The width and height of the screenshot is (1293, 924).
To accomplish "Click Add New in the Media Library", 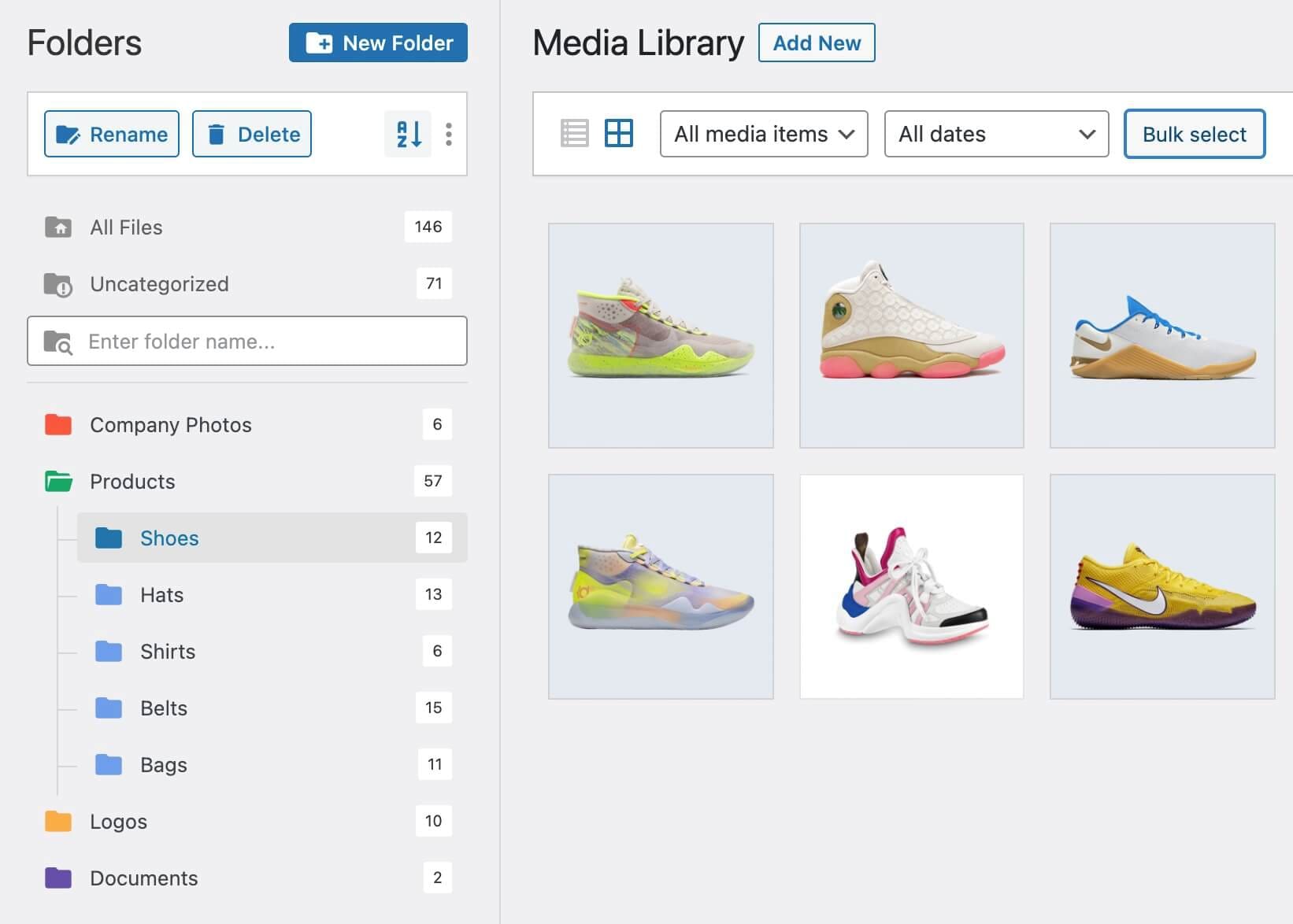I will (x=816, y=43).
